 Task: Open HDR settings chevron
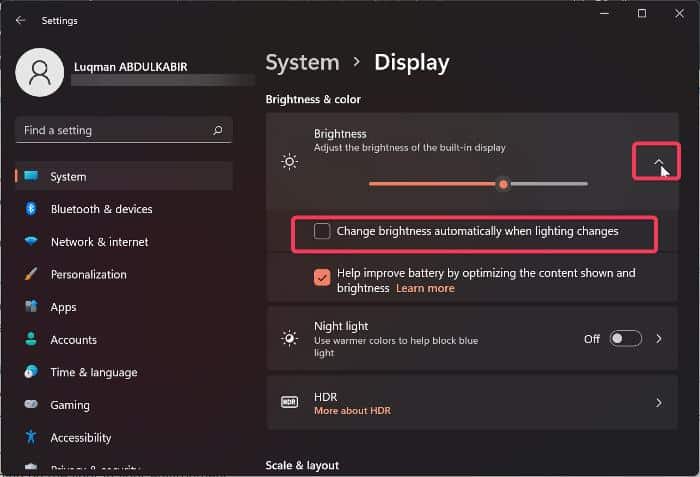click(x=659, y=403)
